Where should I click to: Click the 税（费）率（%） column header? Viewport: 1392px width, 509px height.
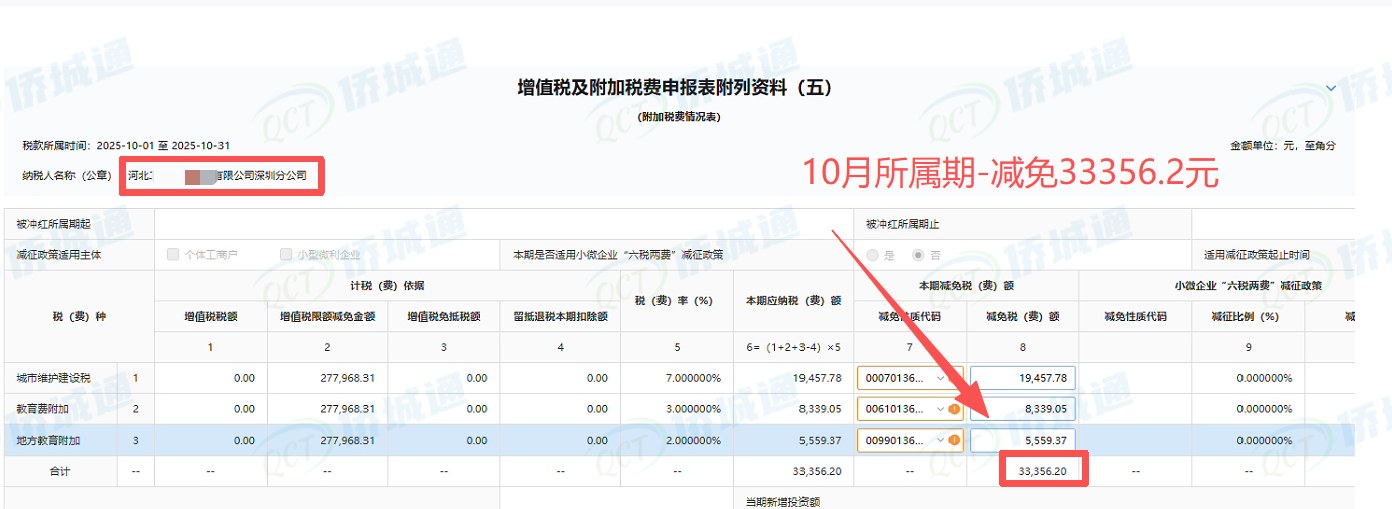pos(679,301)
